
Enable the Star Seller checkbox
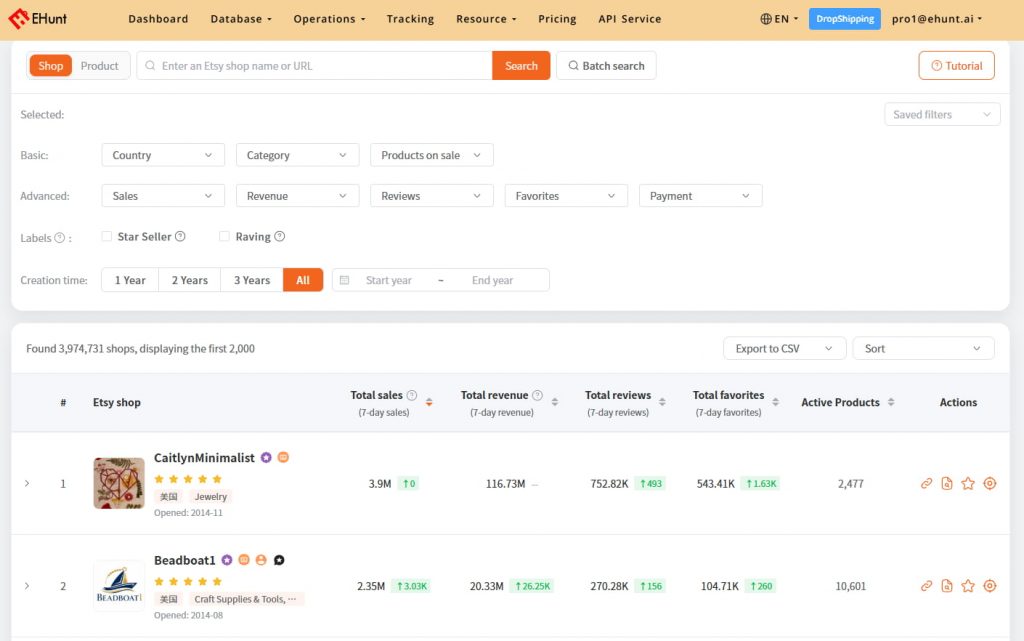pos(106,236)
